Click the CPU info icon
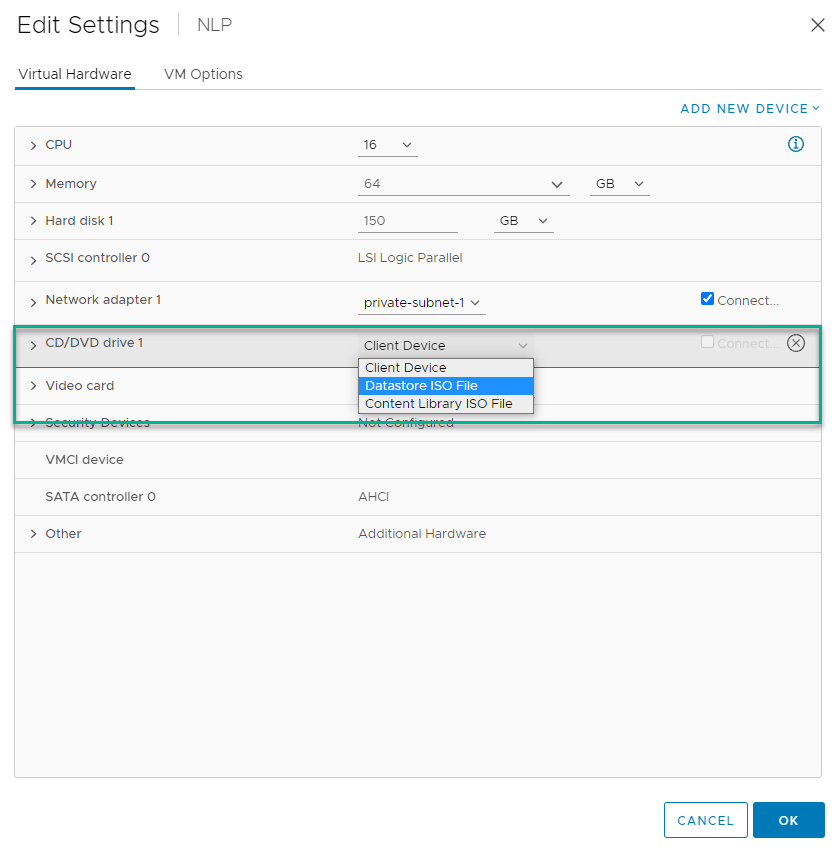This screenshot has width=838, height=849. pyautogui.click(x=796, y=145)
